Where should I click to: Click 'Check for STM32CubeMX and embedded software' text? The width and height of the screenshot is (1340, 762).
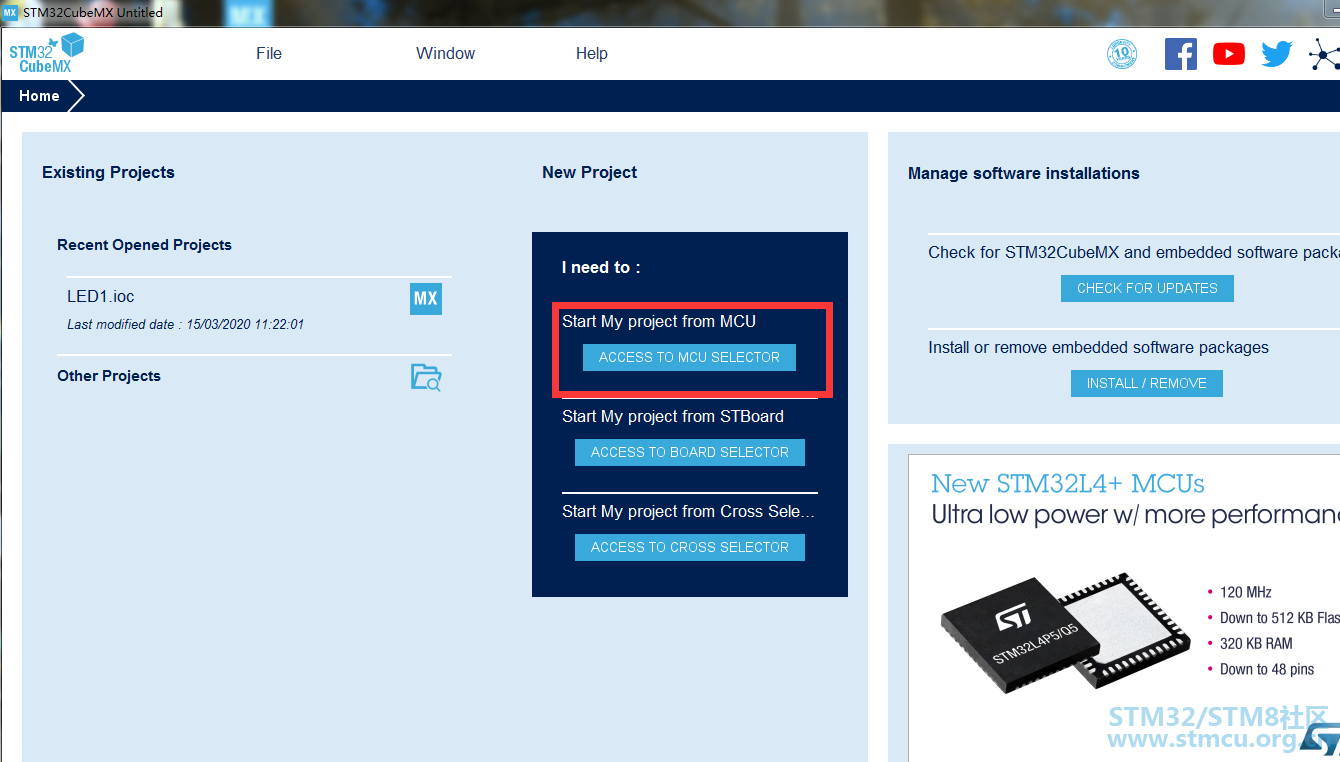[1134, 252]
